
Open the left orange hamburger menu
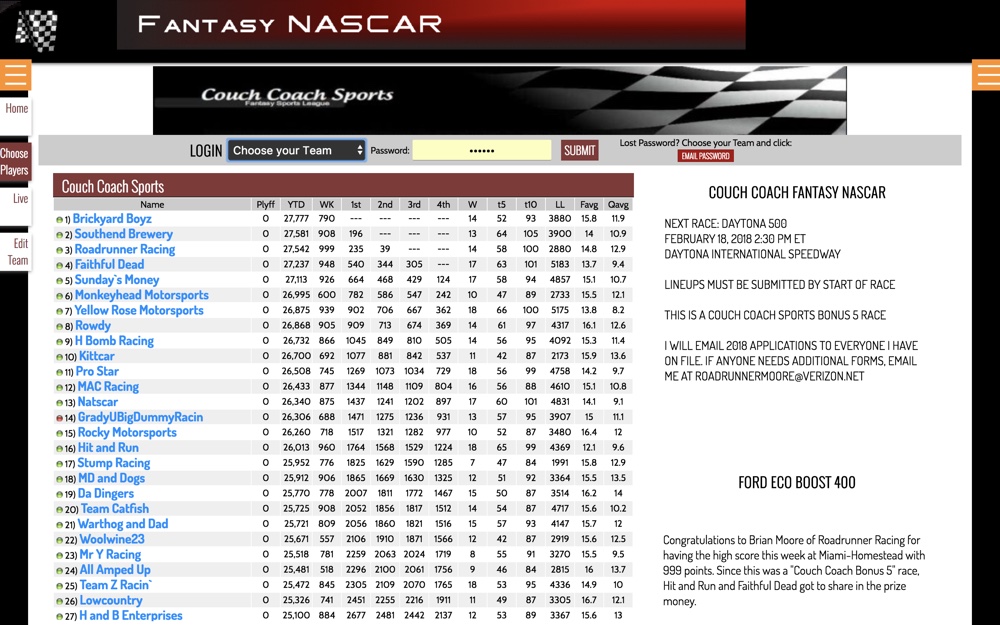(x=15, y=75)
